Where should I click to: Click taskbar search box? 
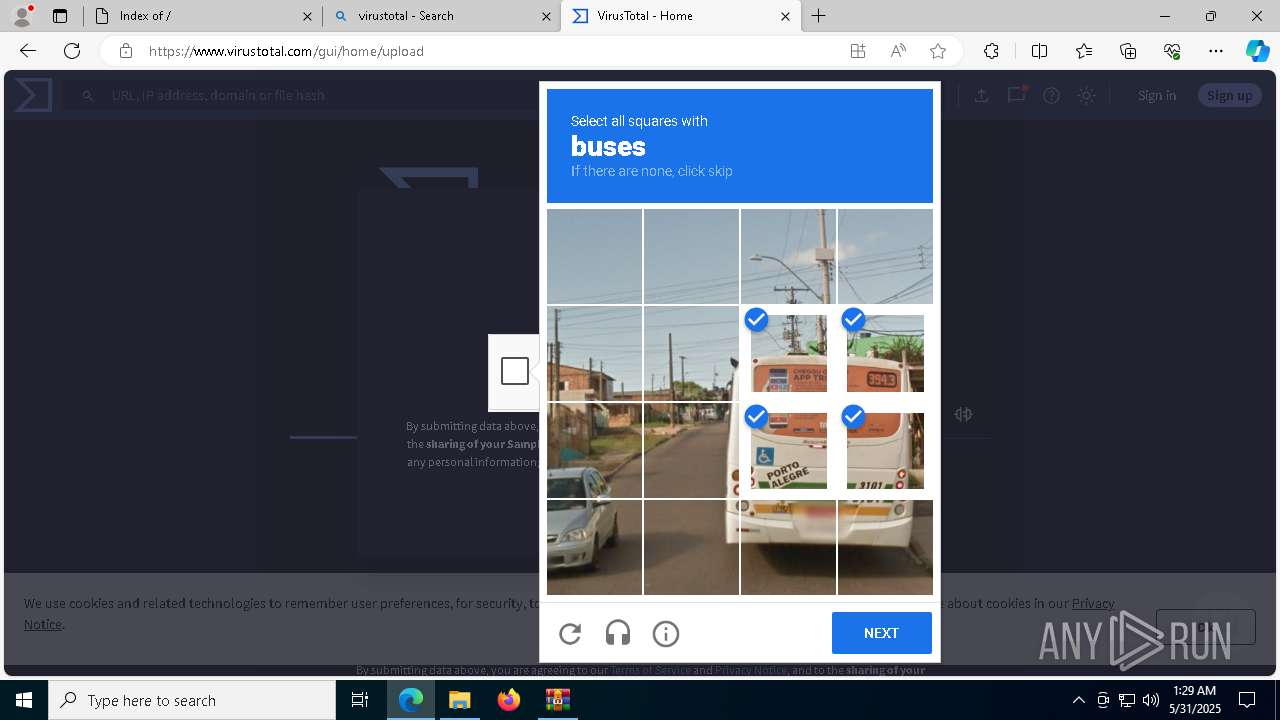click(192, 700)
